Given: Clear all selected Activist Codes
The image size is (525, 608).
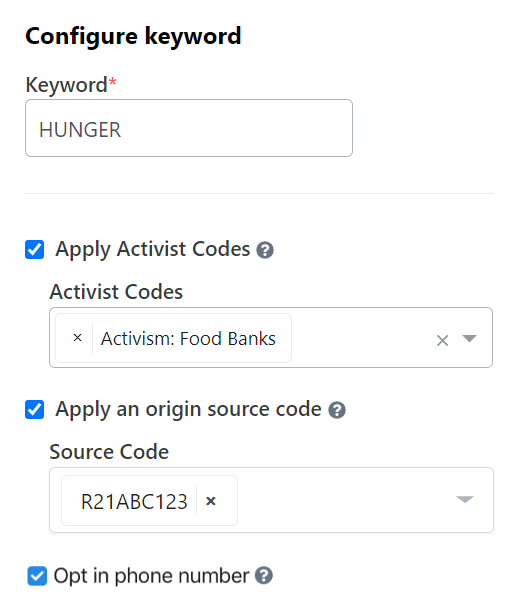Looking at the screenshot, I should [442, 340].
